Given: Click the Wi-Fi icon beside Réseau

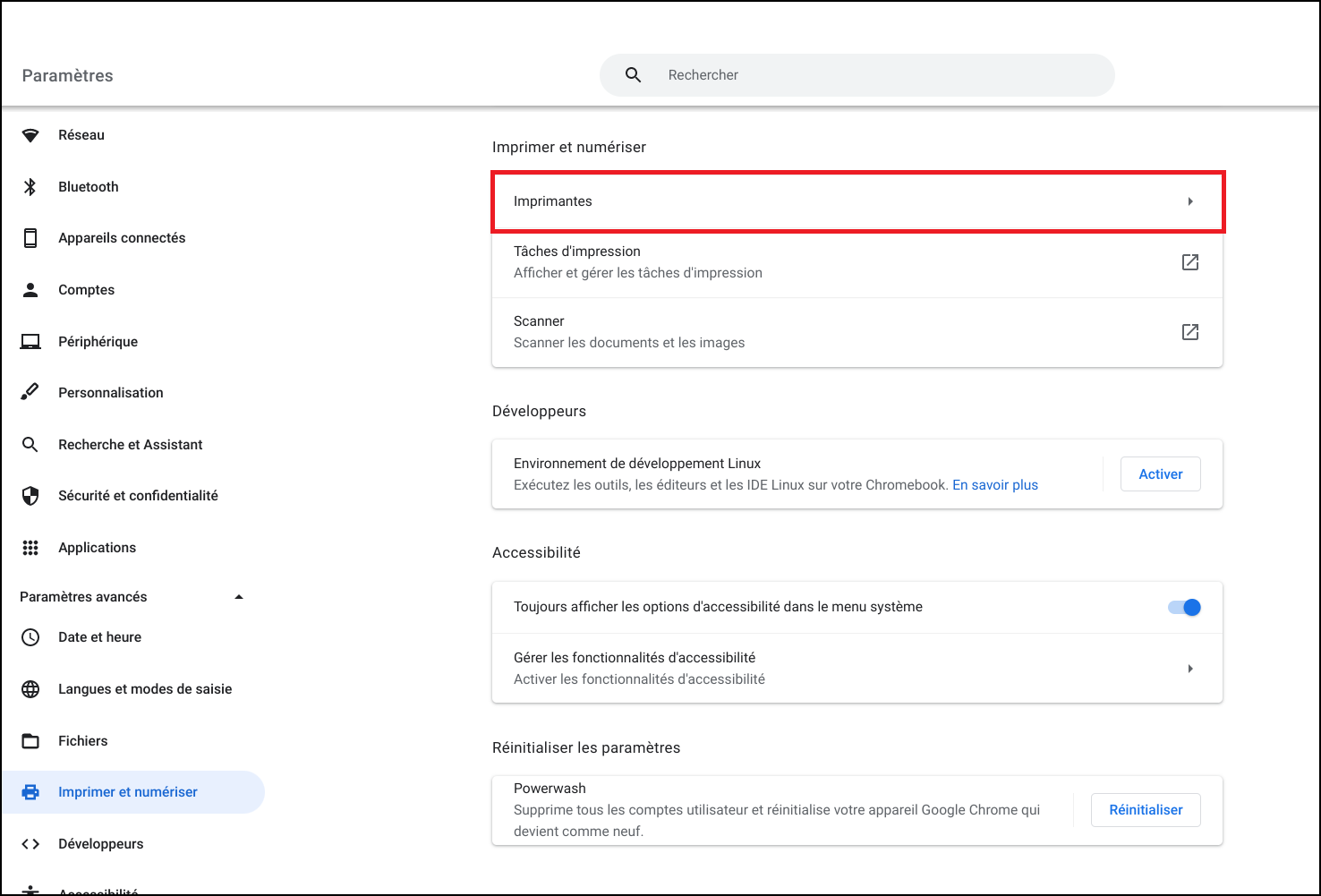Looking at the screenshot, I should (30, 135).
